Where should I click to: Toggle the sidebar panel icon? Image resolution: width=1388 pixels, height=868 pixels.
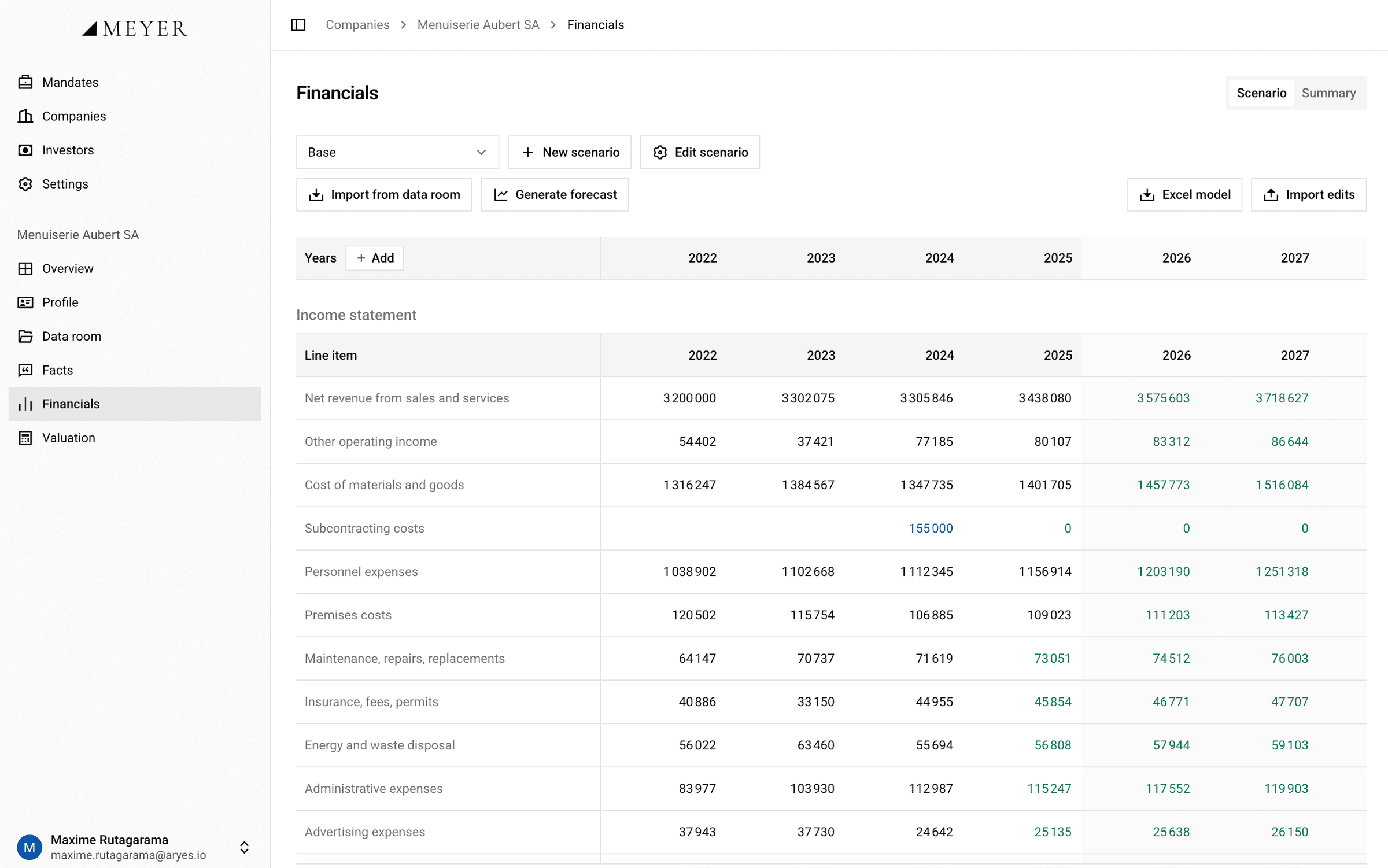(298, 25)
